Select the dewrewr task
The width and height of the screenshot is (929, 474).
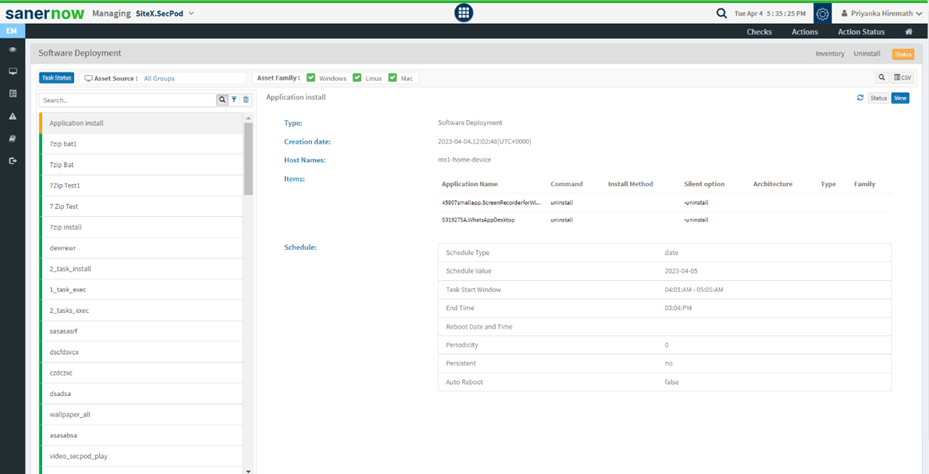142,248
